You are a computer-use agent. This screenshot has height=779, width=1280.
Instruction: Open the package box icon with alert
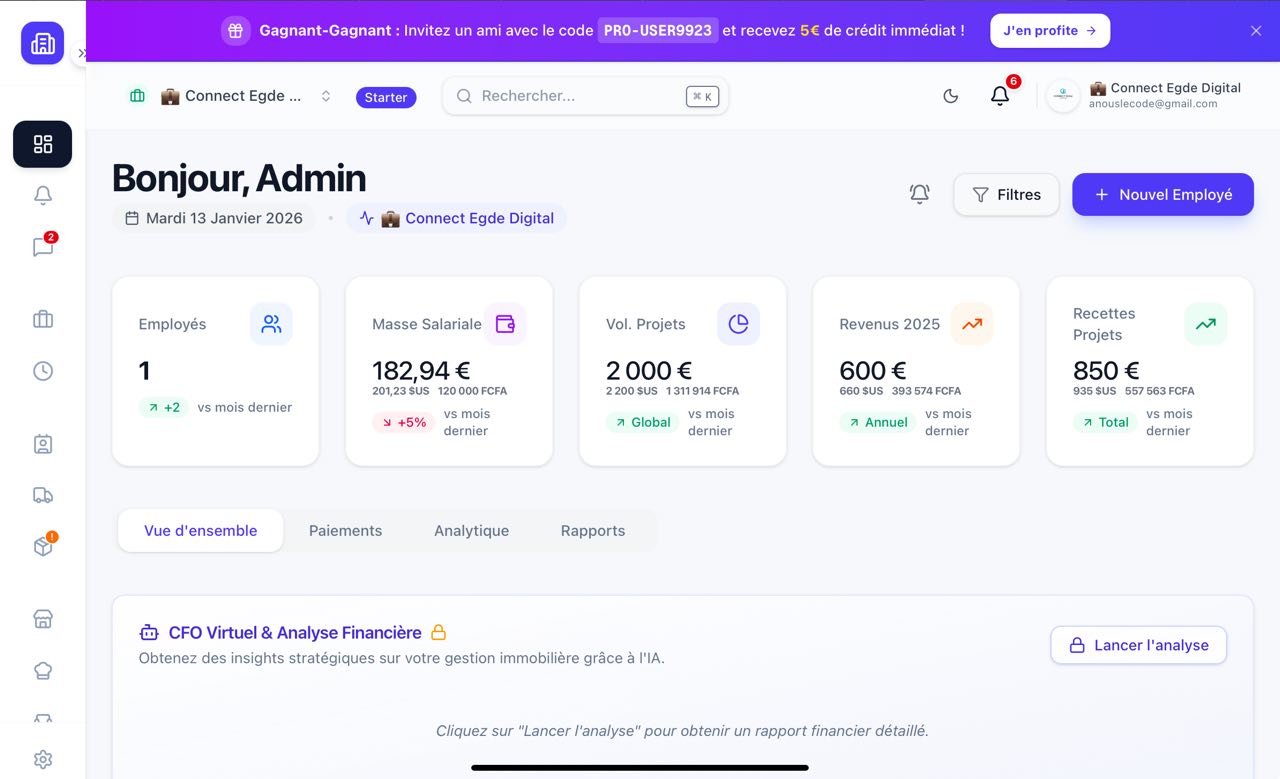pyautogui.click(x=42, y=547)
